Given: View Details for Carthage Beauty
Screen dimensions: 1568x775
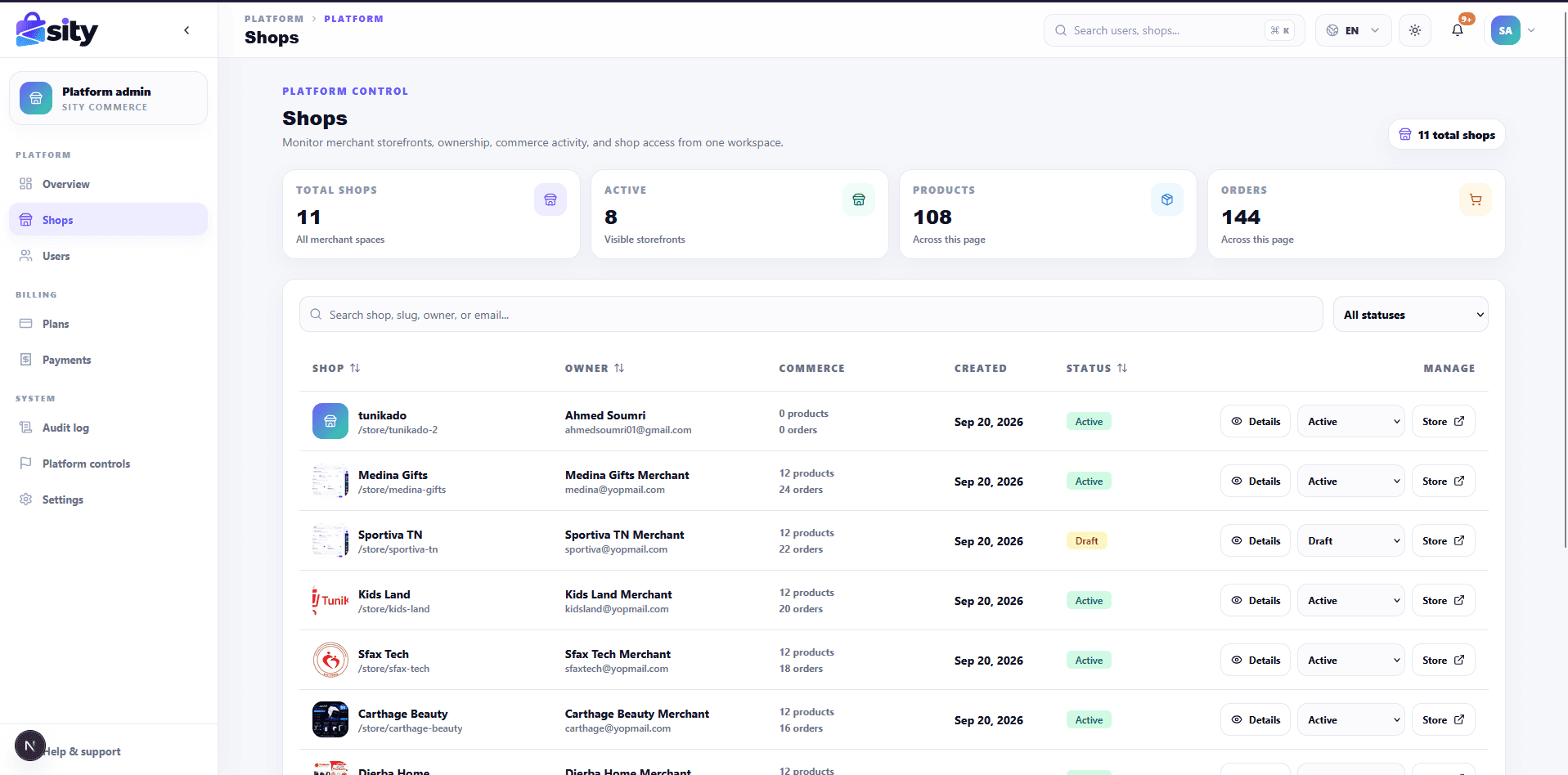Looking at the screenshot, I should (x=1256, y=719).
